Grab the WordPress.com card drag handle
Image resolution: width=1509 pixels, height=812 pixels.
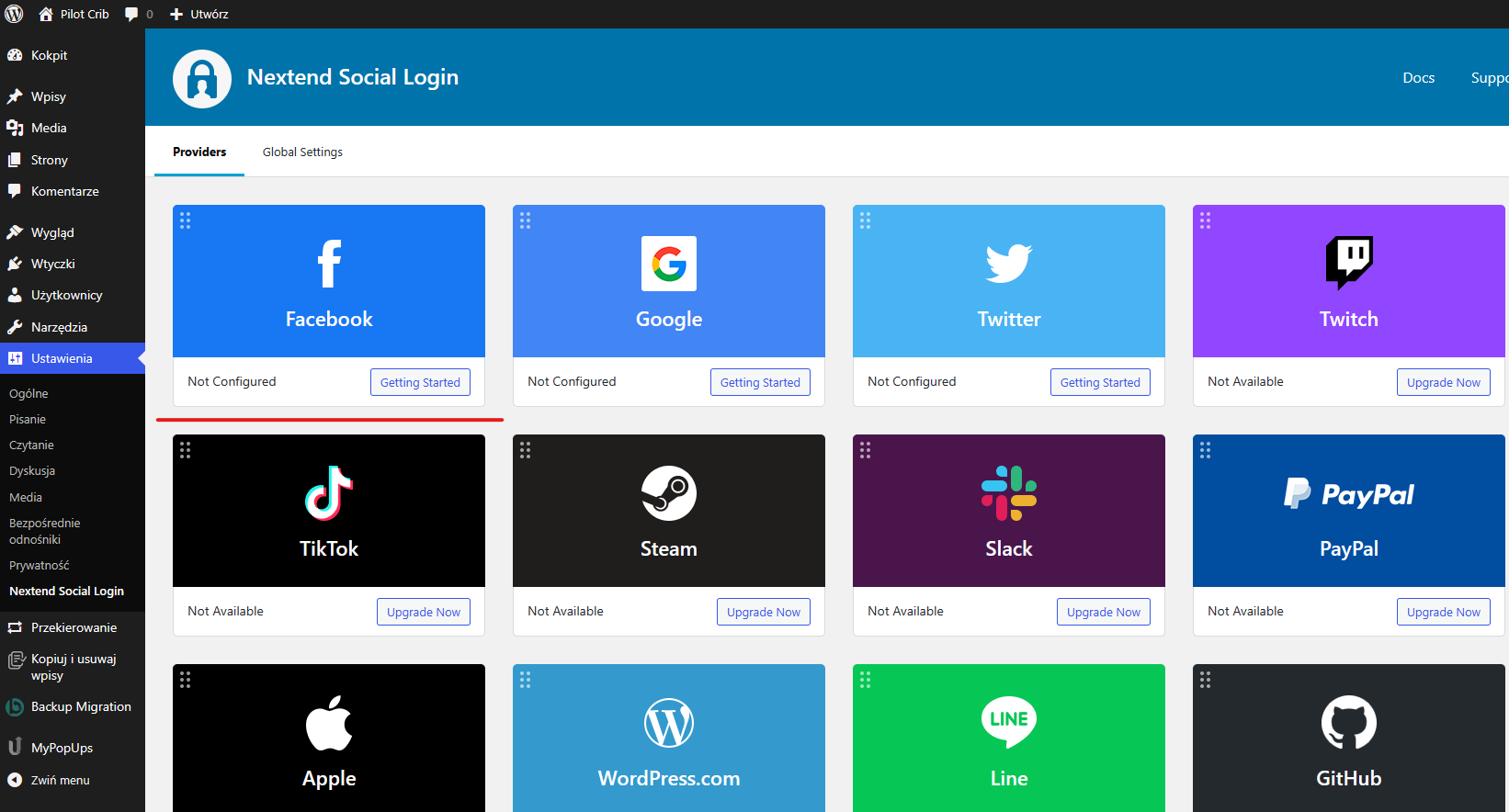pyautogui.click(x=525, y=680)
